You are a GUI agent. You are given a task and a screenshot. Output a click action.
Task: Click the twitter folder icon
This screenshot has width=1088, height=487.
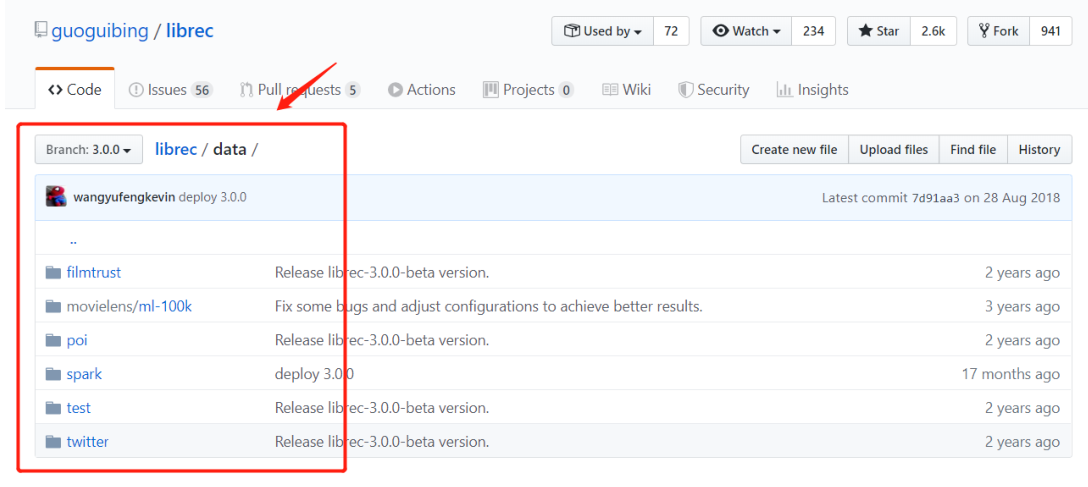(x=53, y=442)
